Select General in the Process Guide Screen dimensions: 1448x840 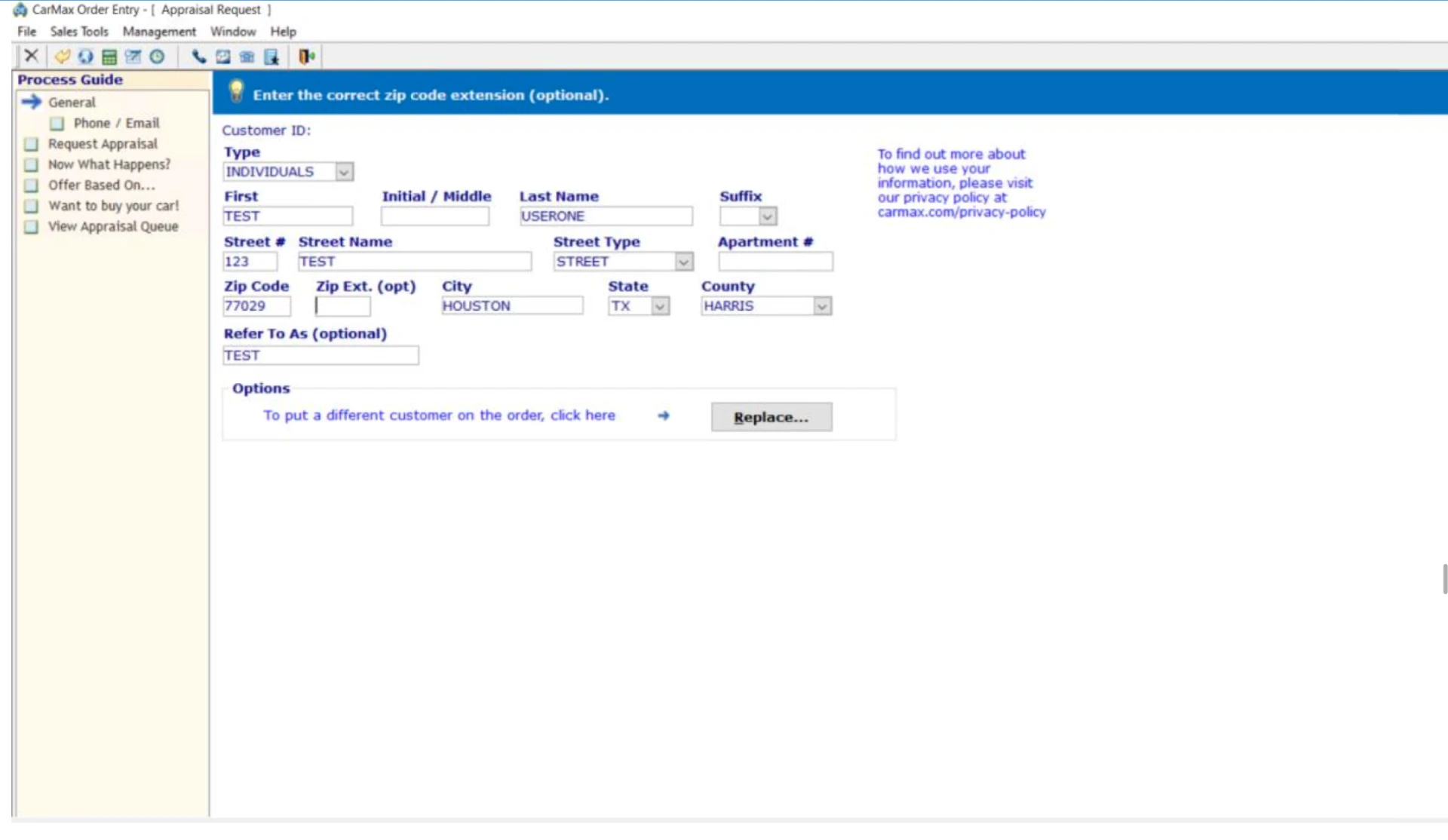[x=72, y=103]
